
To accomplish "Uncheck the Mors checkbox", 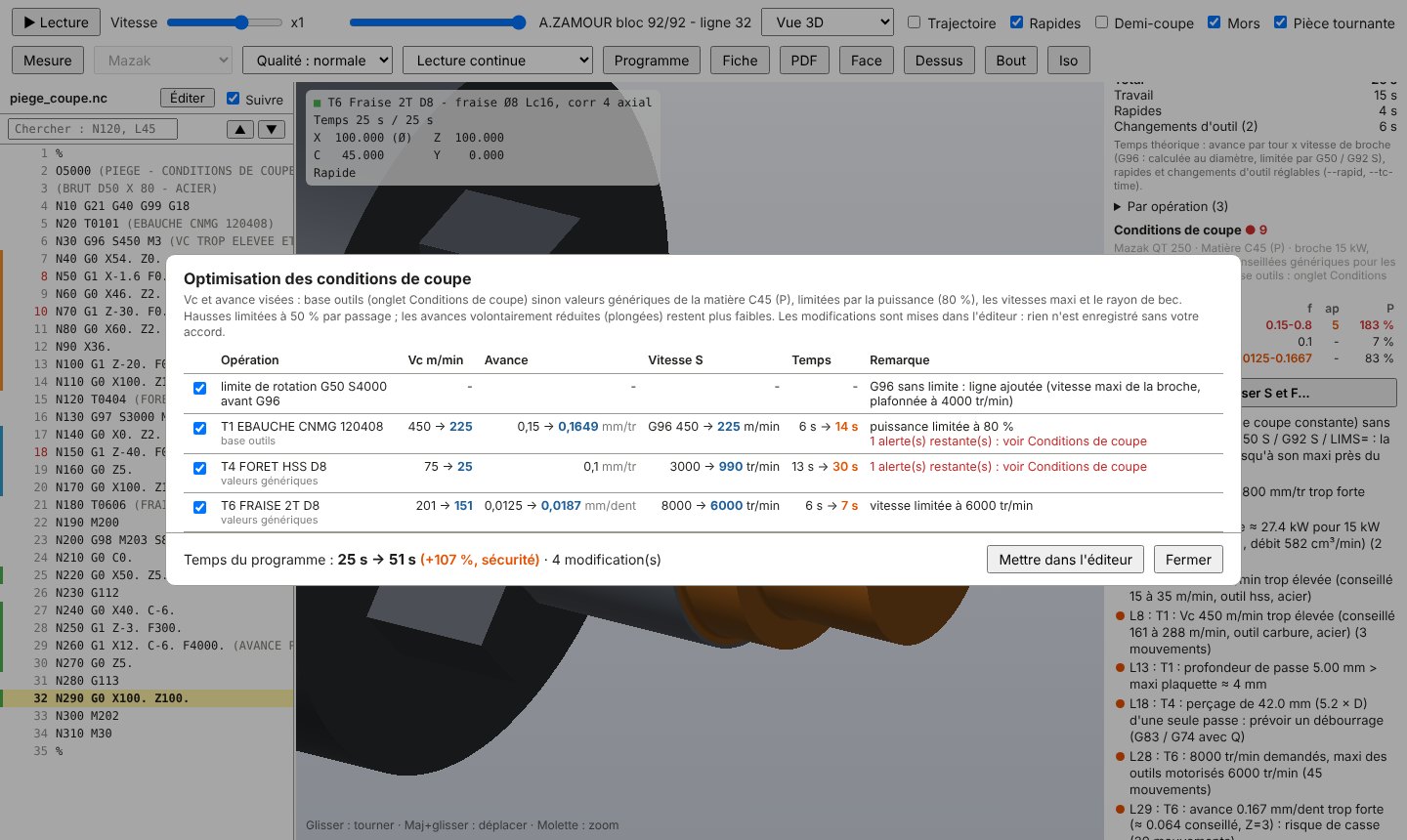I will click(x=1214, y=21).
